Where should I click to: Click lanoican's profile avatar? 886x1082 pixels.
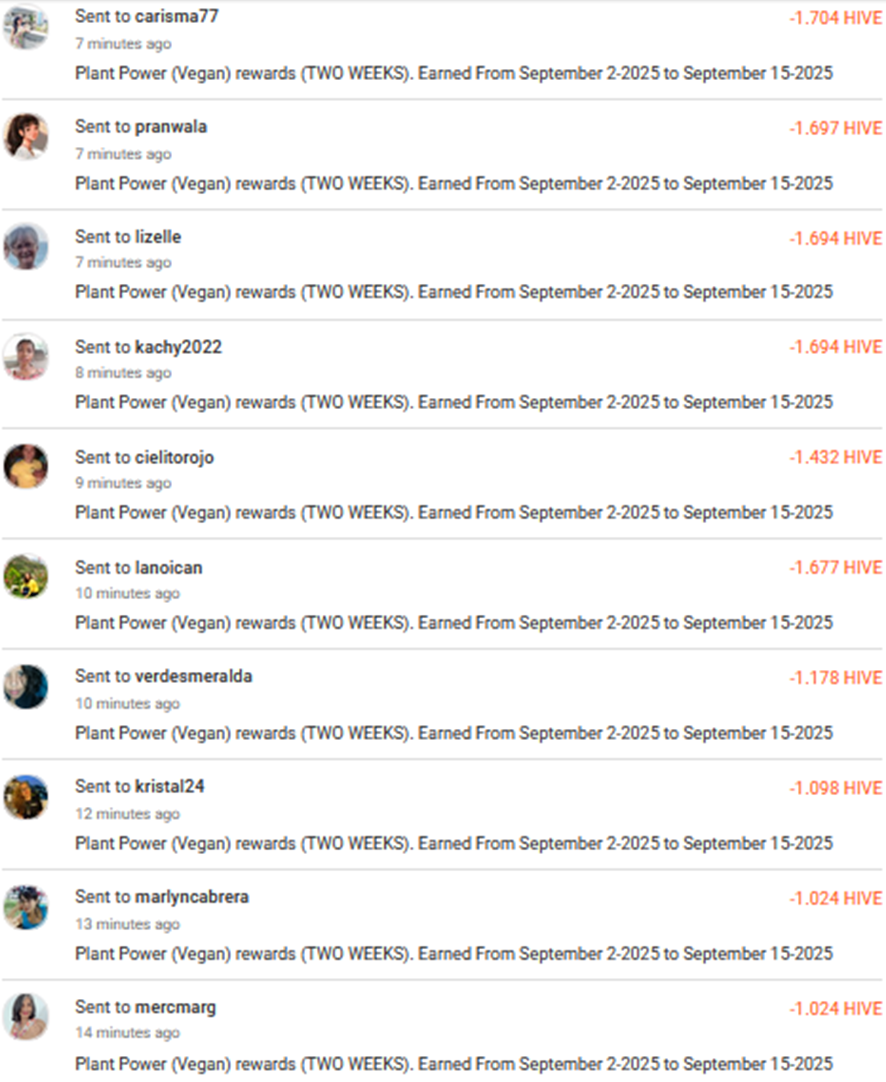(x=26, y=576)
